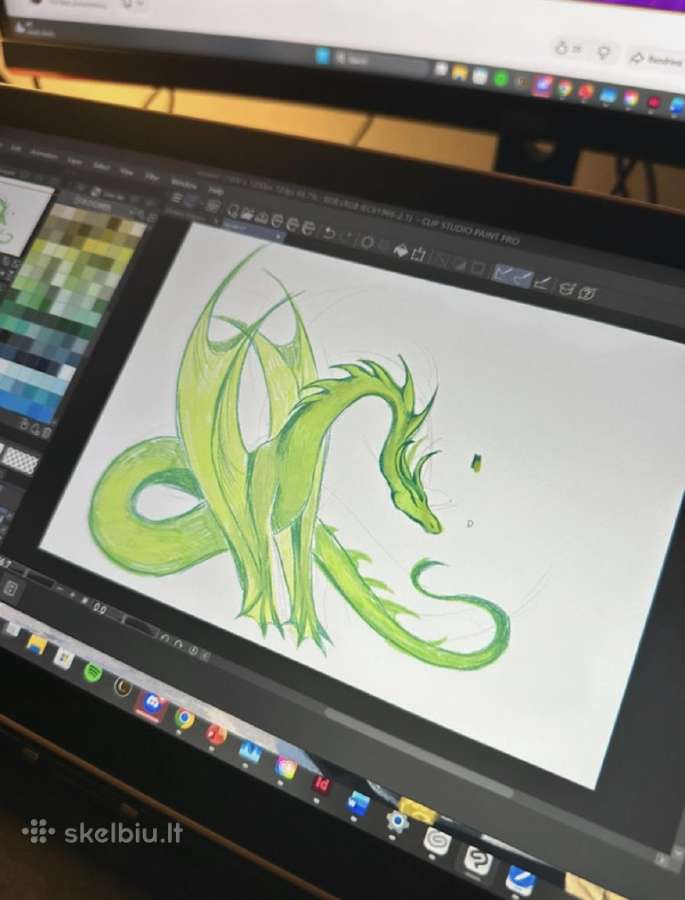Click the New canvas icon in command bar
This screenshot has width=685, height=900.
pyautogui.click(x=233, y=211)
